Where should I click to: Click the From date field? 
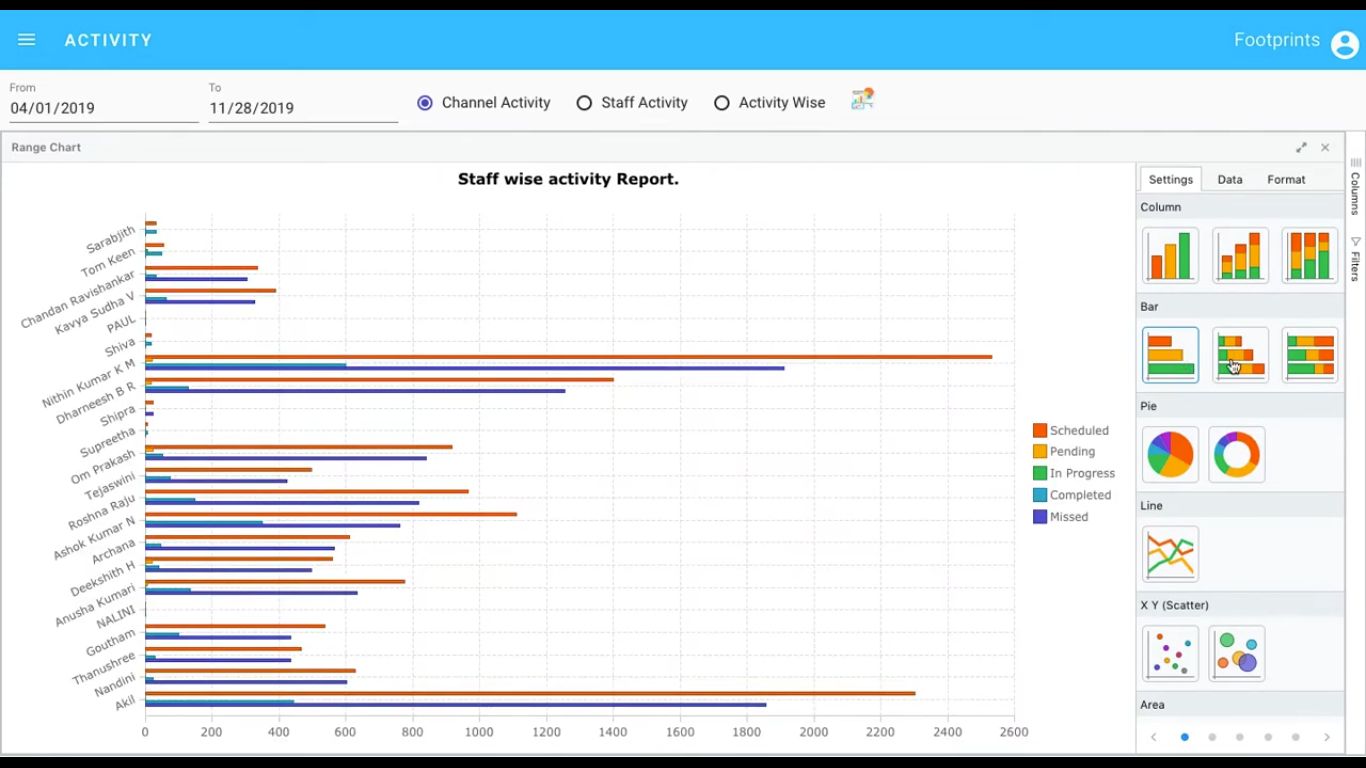coord(104,108)
